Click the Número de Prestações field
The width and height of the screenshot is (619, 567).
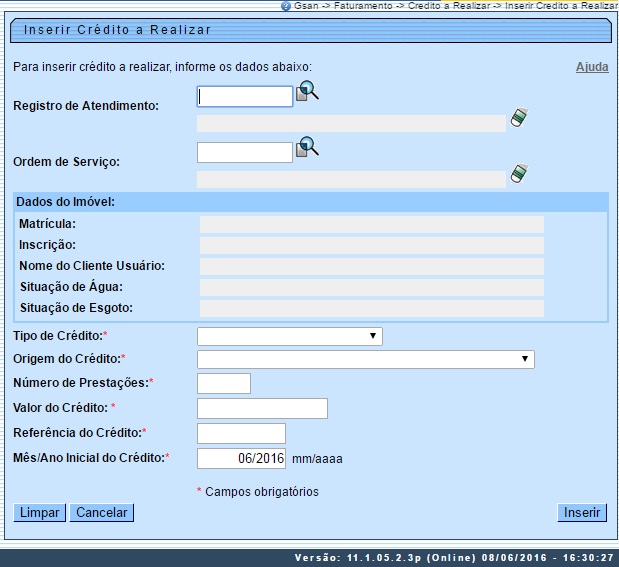(x=224, y=383)
